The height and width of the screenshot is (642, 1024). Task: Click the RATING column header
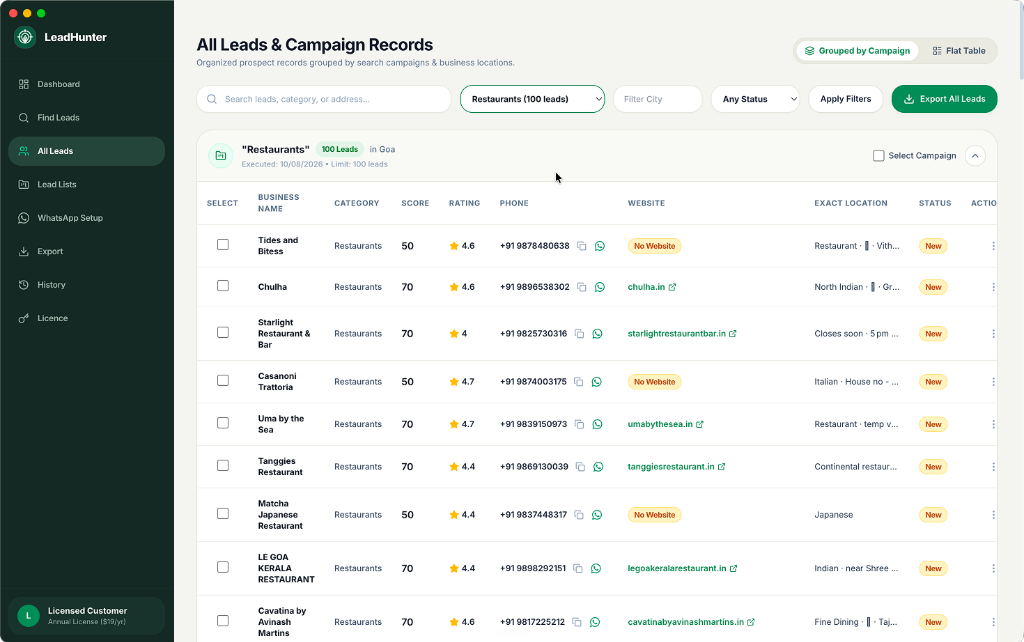point(464,203)
